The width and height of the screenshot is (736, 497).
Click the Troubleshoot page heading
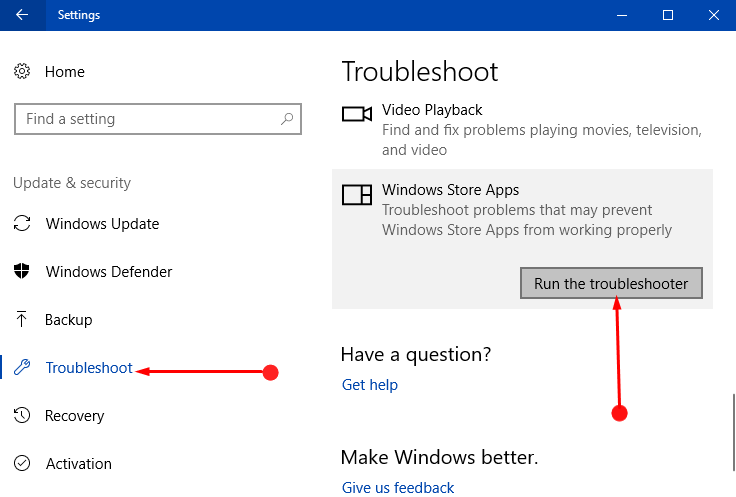(420, 71)
